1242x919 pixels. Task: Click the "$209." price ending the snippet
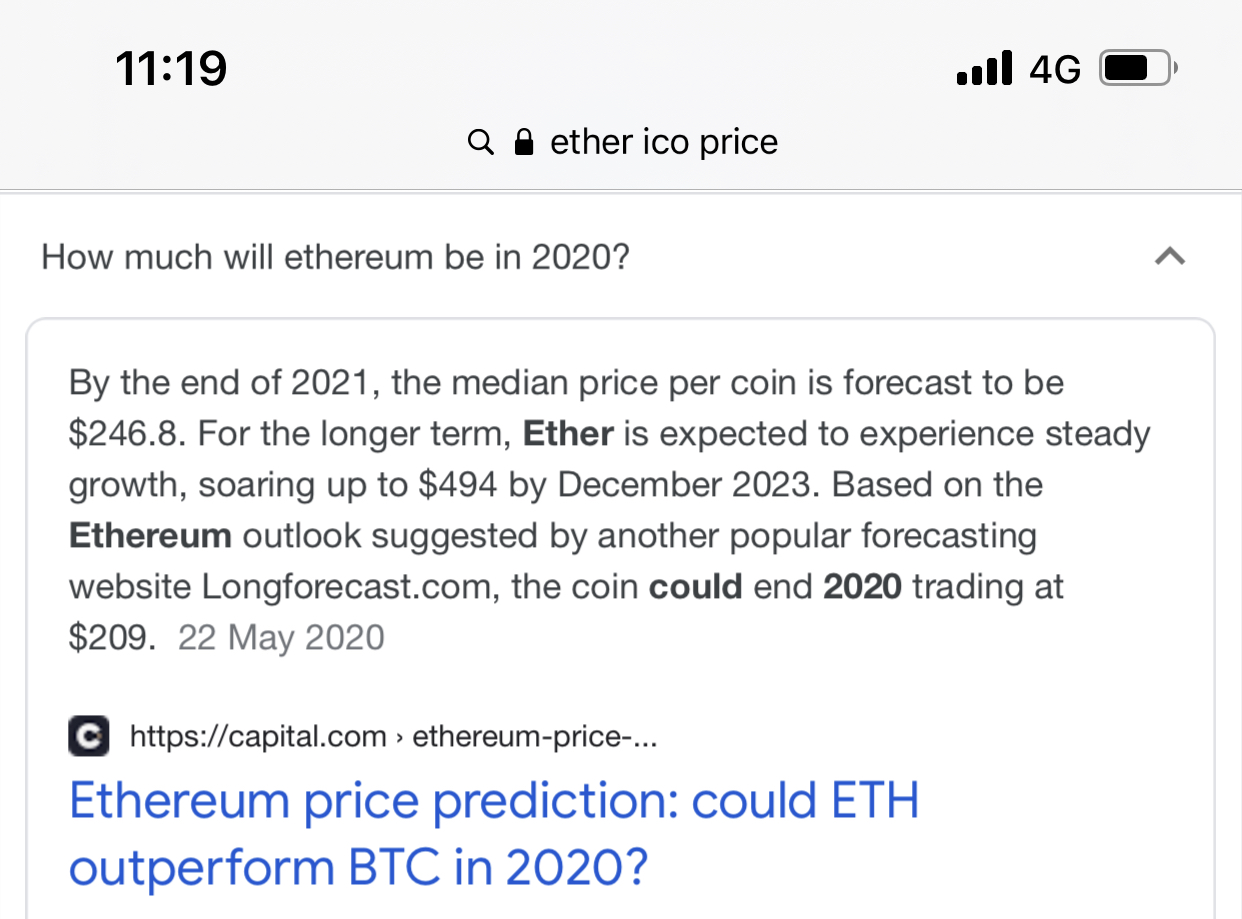click(x=112, y=638)
